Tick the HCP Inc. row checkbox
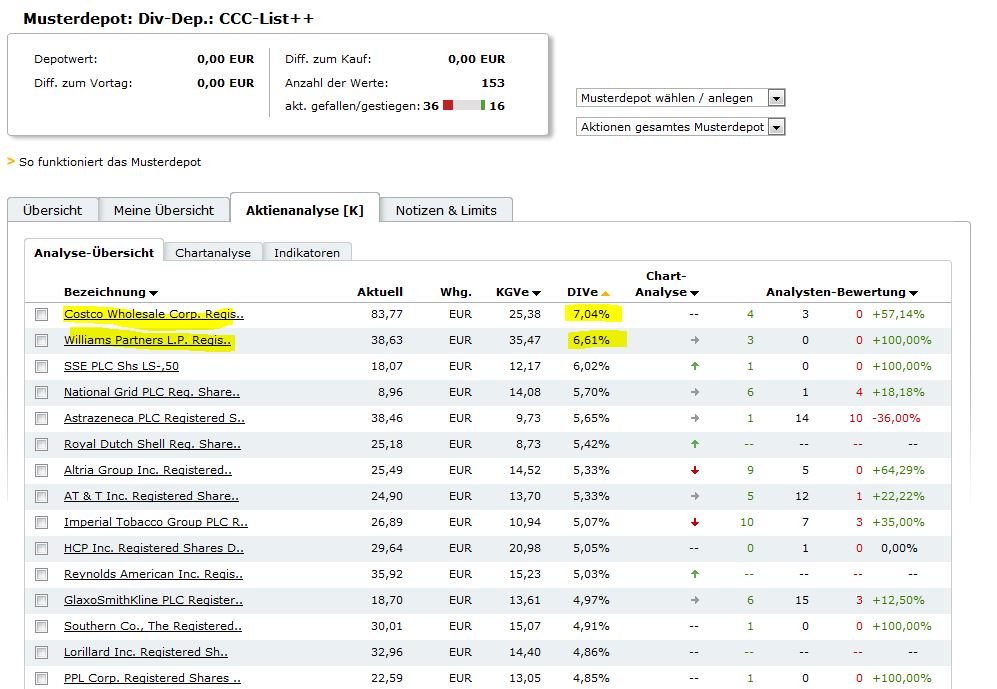997x689 pixels. point(41,549)
